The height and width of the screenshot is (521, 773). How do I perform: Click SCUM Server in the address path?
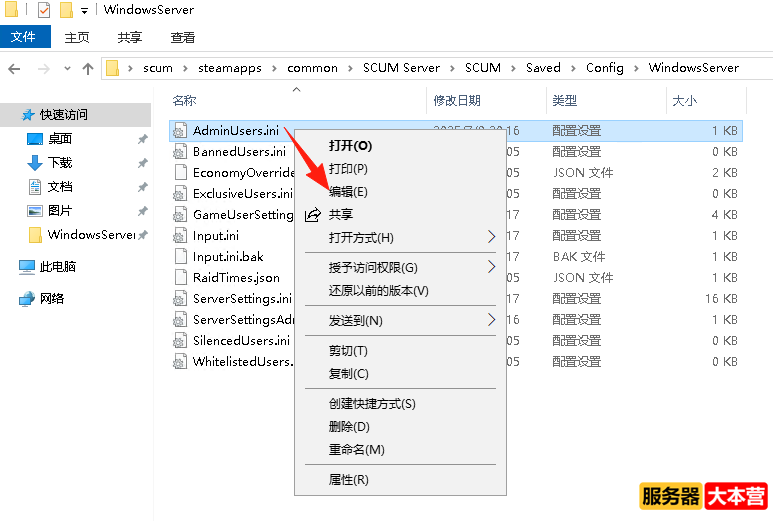(401, 68)
